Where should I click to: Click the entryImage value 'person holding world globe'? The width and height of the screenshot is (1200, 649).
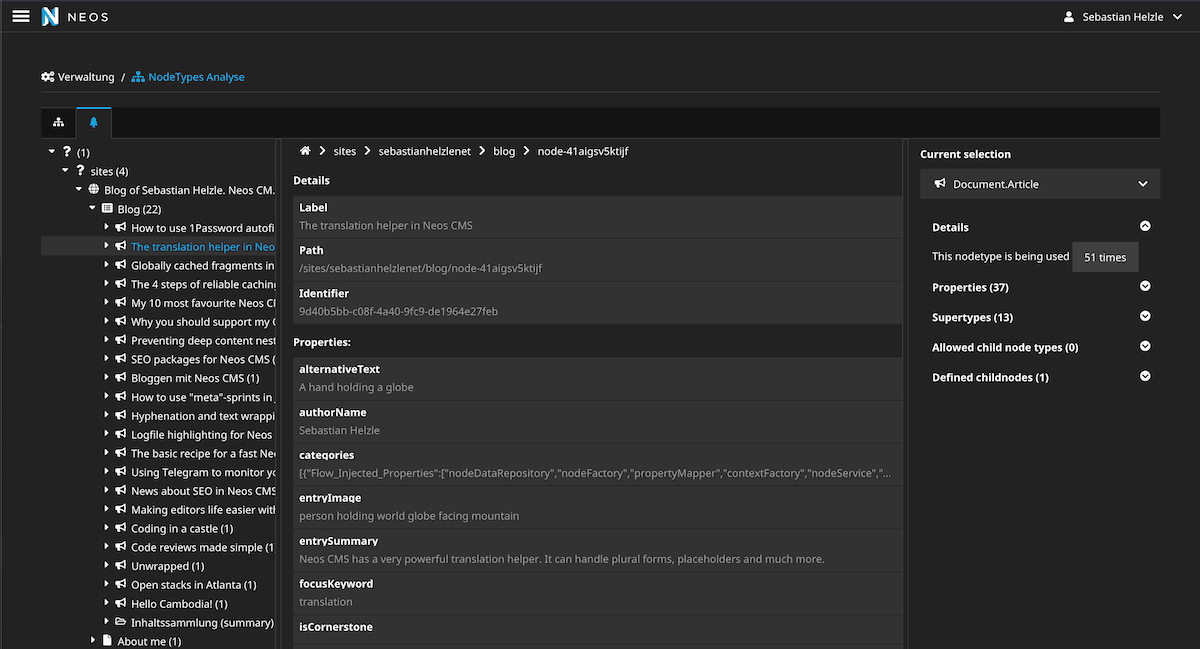point(409,516)
